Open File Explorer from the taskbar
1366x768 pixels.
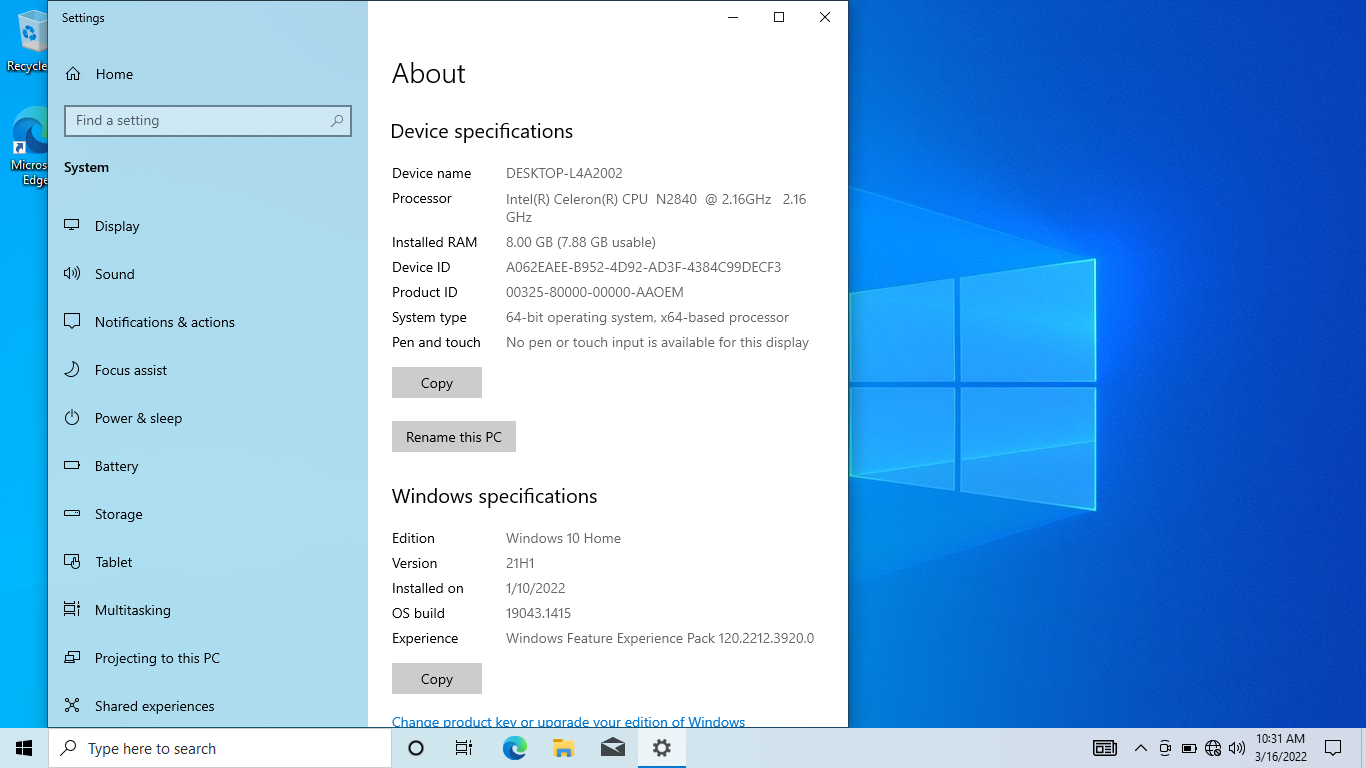(x=563, y=748)
